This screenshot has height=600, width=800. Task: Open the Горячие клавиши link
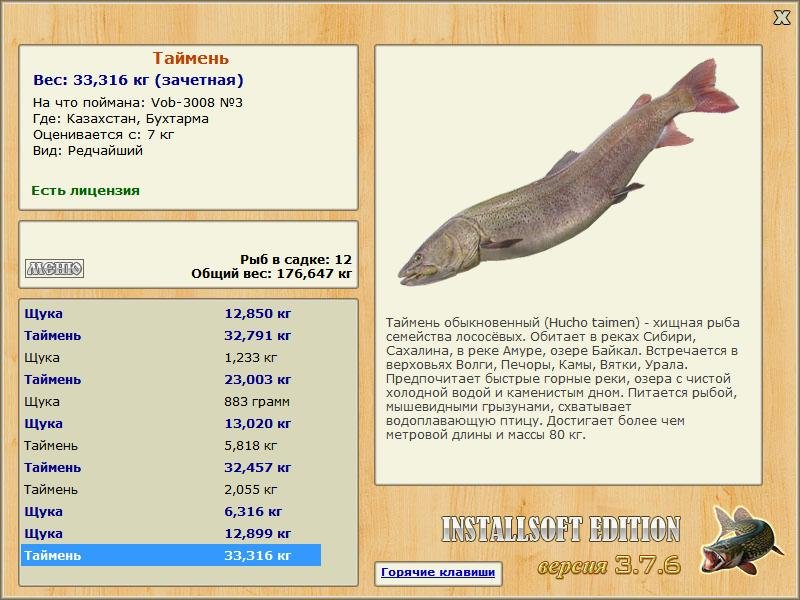point(438,572)
